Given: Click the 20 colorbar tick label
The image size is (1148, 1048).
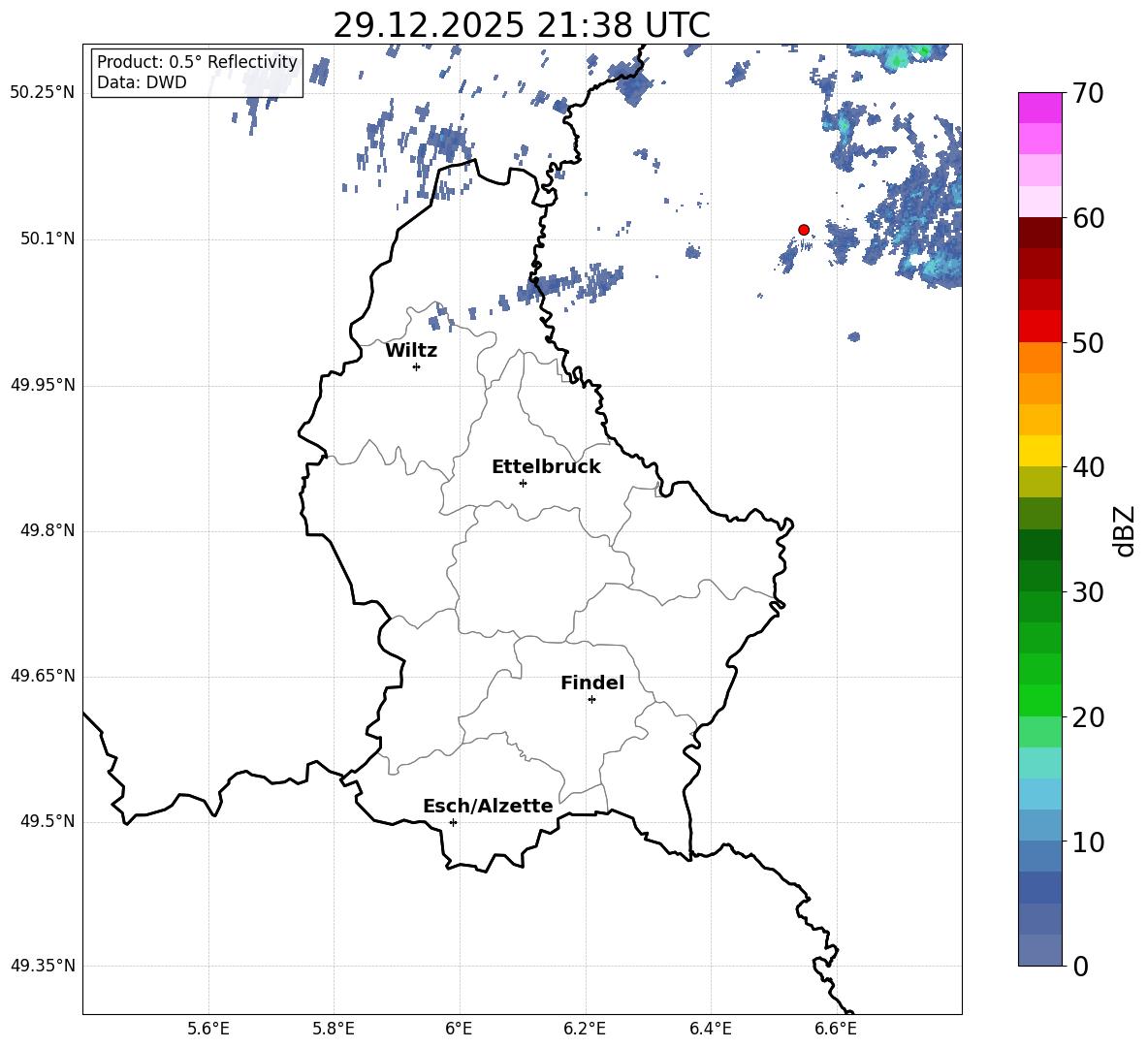Looking at the screenshot, I should point(1088,717).
